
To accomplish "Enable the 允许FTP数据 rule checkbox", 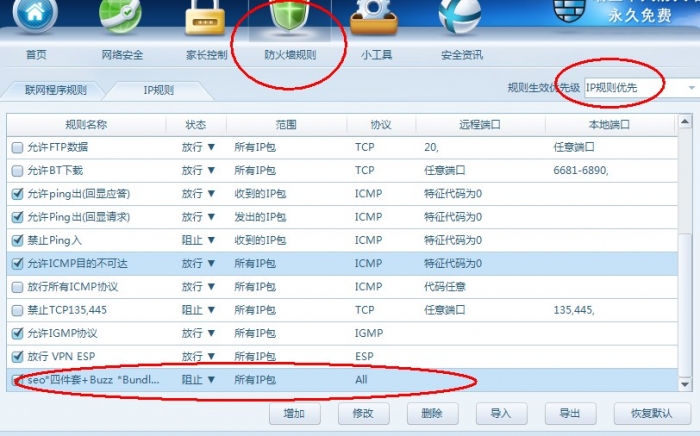I will (x=17, y=147).
